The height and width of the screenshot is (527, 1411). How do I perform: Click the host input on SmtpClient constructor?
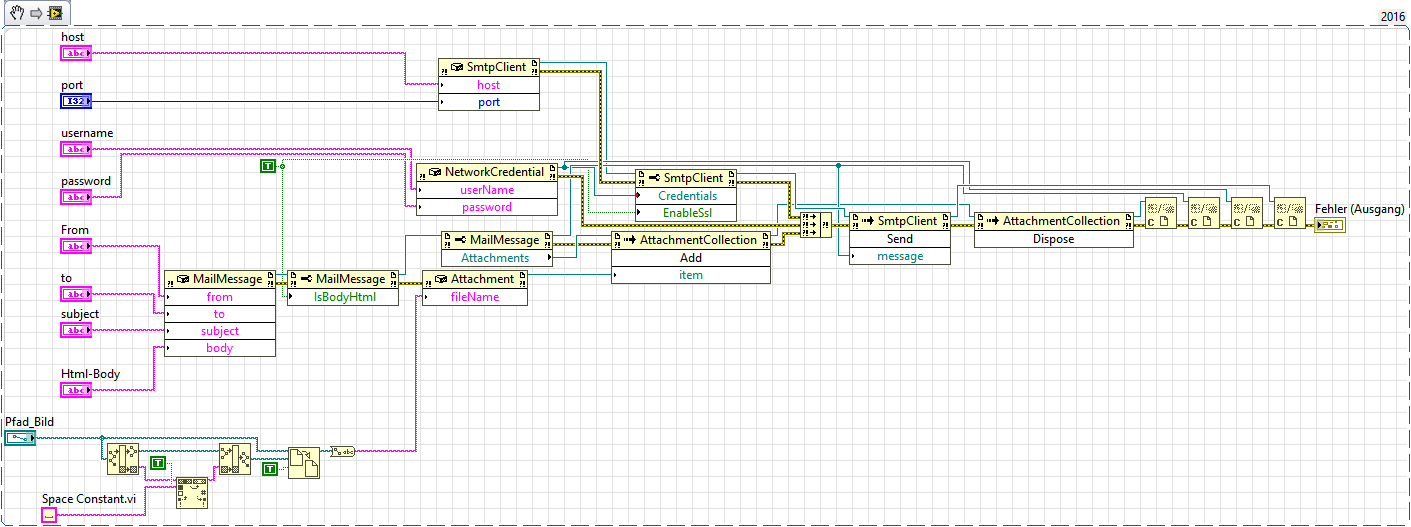(489, 85)
